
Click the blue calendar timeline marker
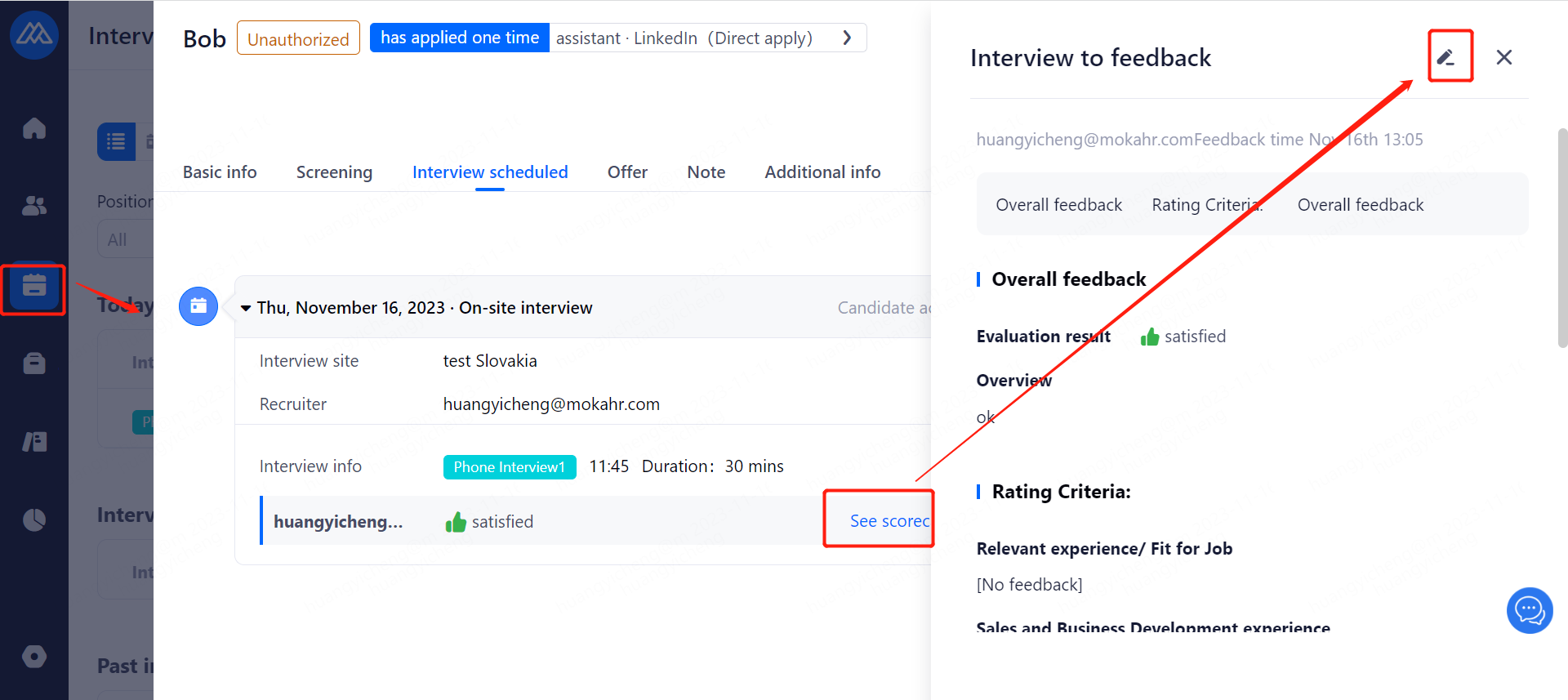[x=198, y=306]
